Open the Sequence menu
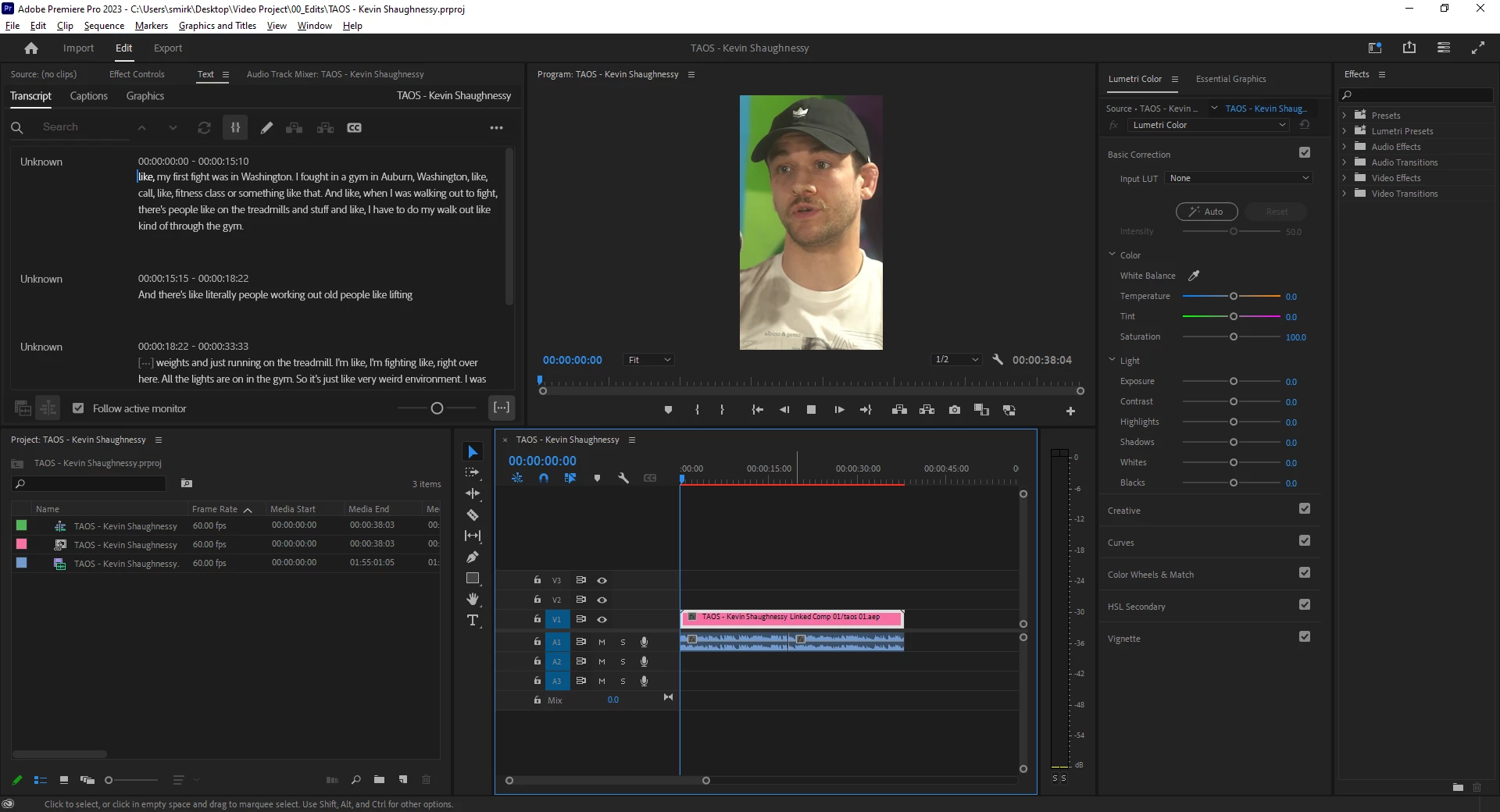 coord(104,26)
